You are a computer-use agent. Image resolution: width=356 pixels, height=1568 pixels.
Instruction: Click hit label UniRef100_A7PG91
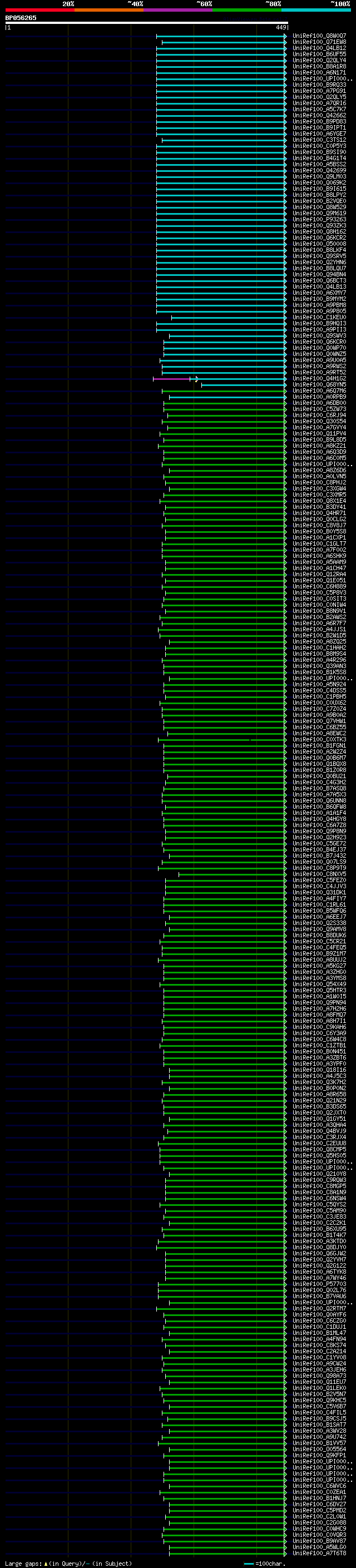pyautogui.click(x=319, y=91)
